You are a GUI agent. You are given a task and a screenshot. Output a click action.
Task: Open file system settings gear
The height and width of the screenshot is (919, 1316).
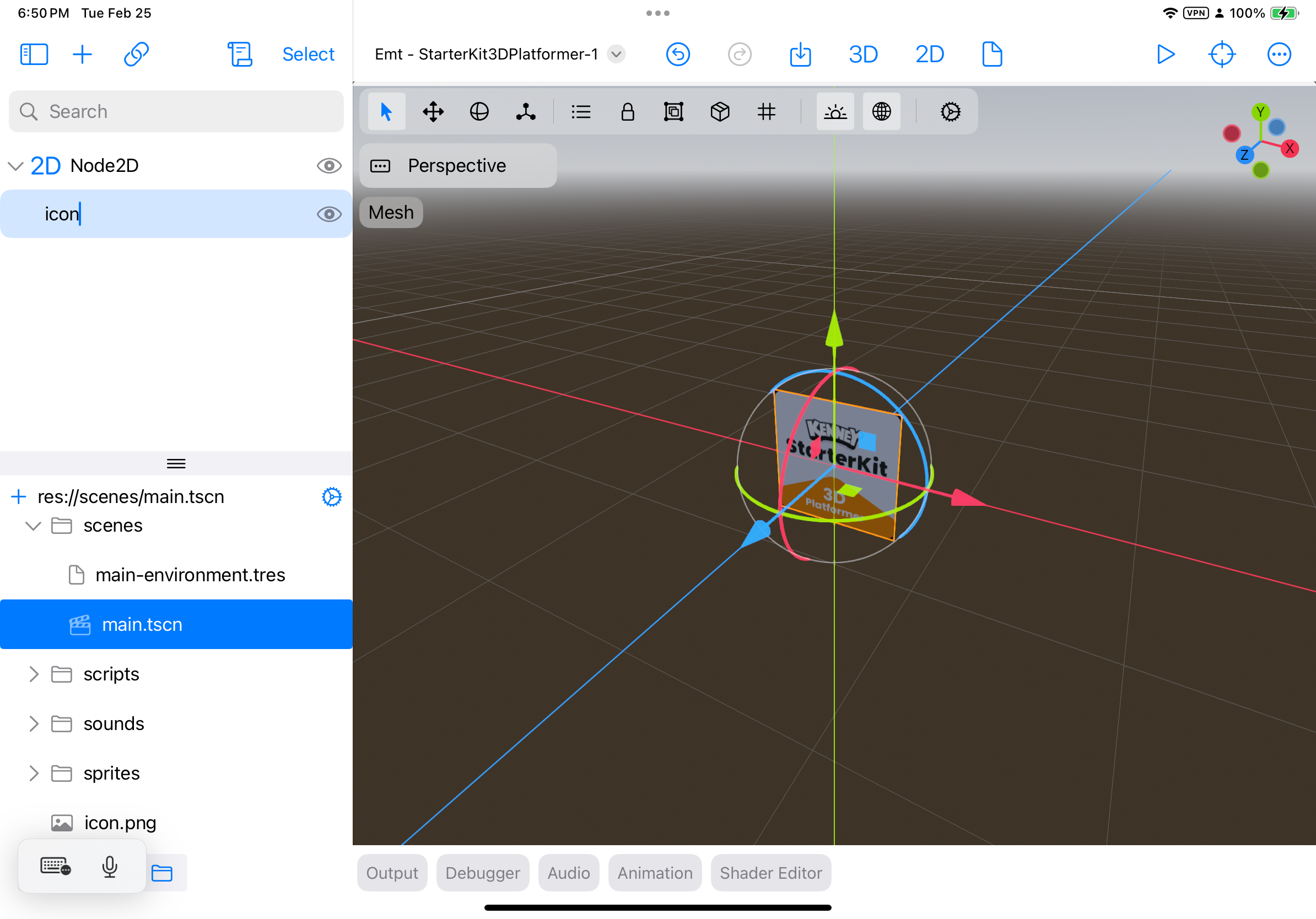click(x=331, y=497)
